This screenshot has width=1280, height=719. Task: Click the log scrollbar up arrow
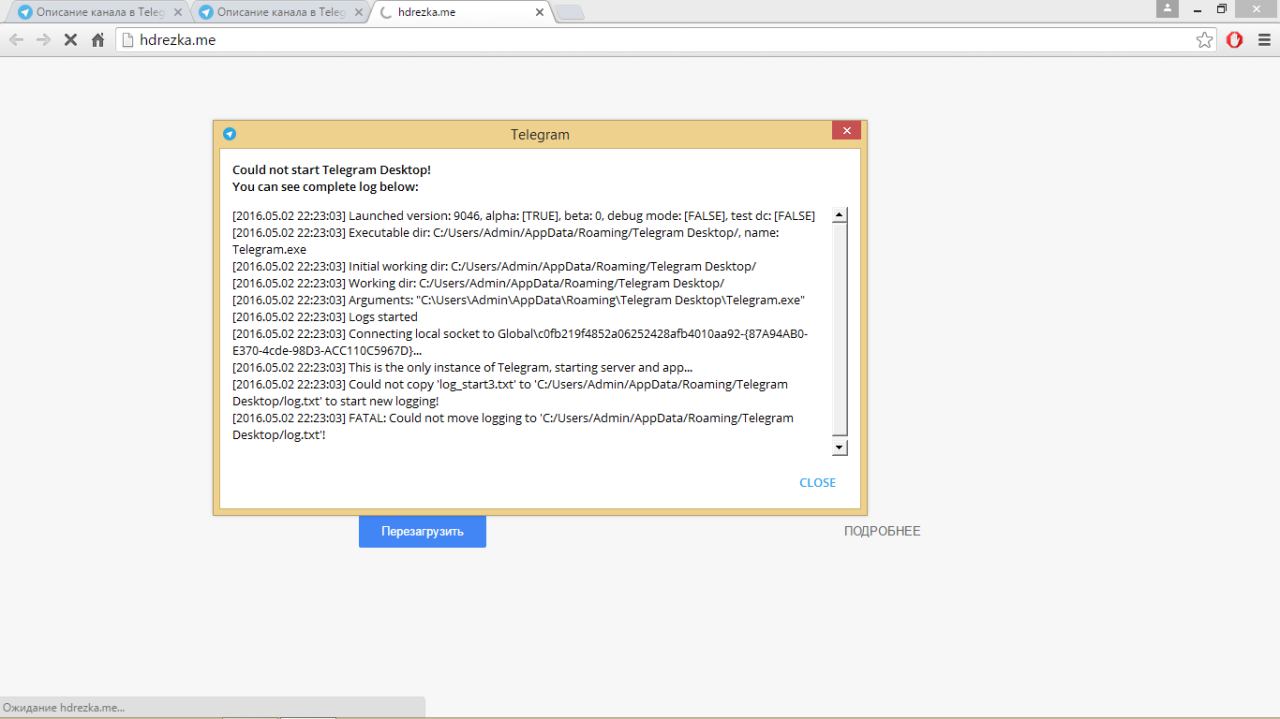(x=840, y=215)
